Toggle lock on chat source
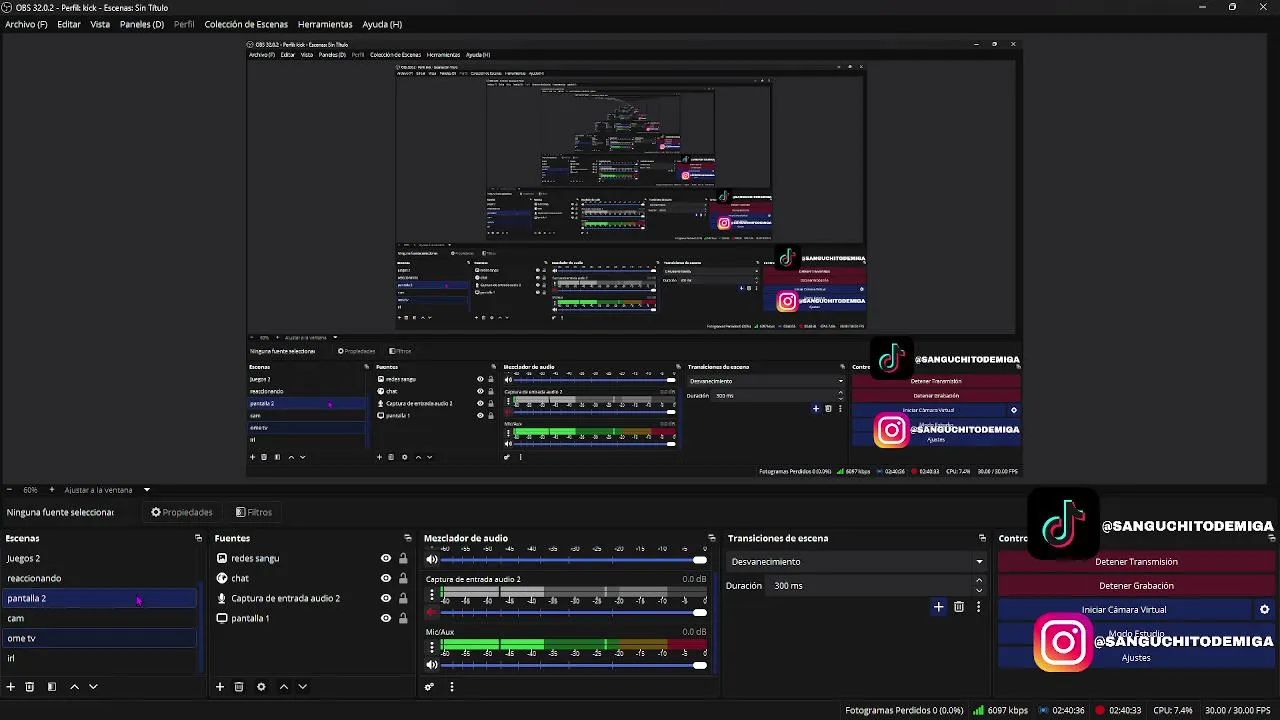The width and height of the screenshot is (1280, 720). (403, 578)
